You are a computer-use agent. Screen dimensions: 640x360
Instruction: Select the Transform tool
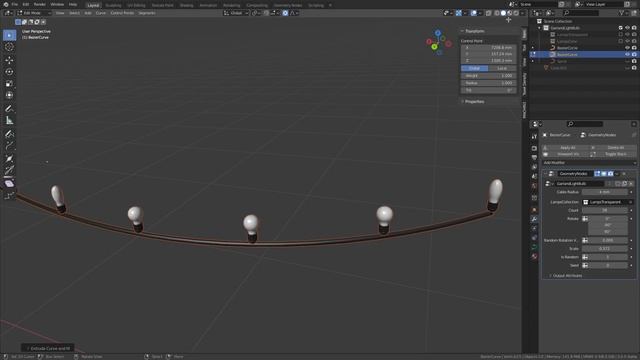coord(9,95)
